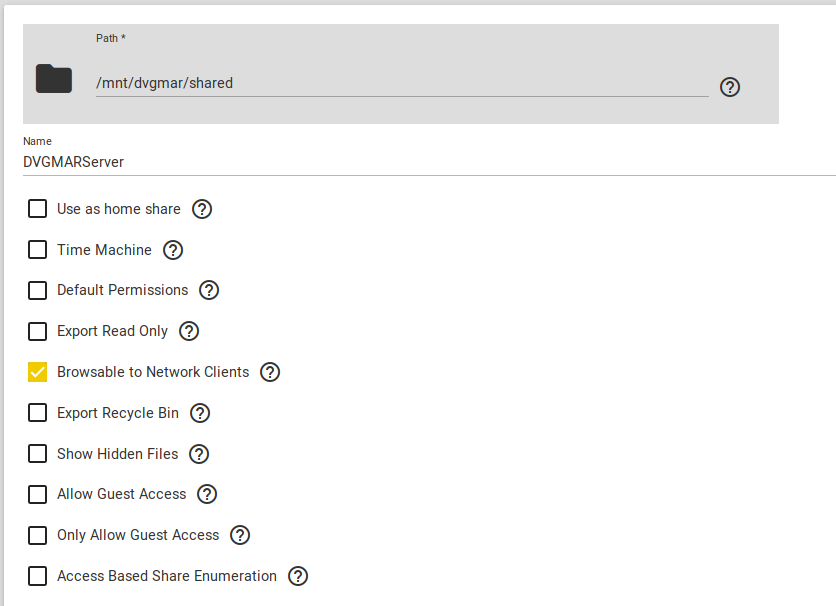Open the Time Machine help tooltip
836x606 pixels.
[x=173, y=250]
